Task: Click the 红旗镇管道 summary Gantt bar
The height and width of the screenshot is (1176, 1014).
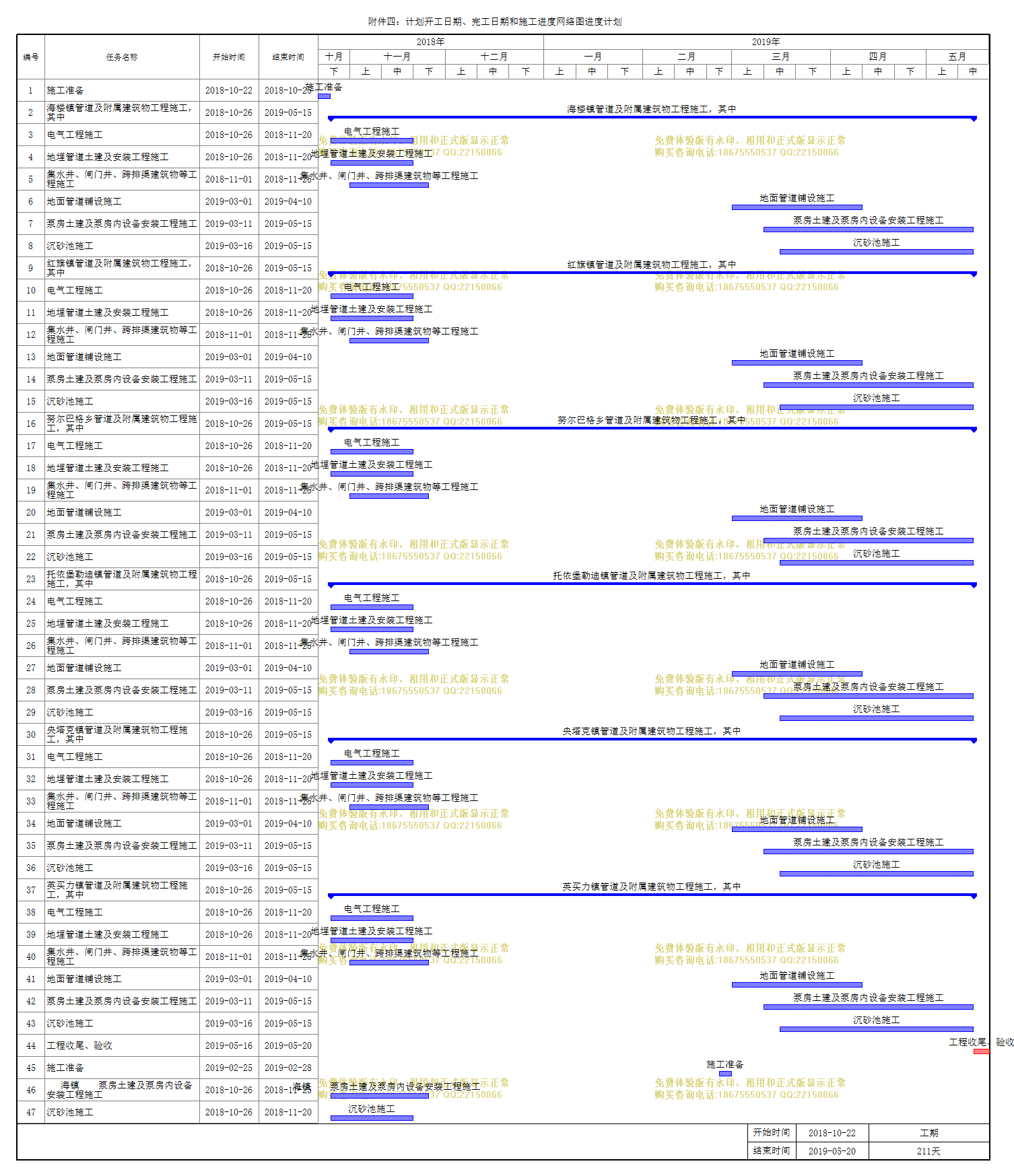Action: pos(652,273)
